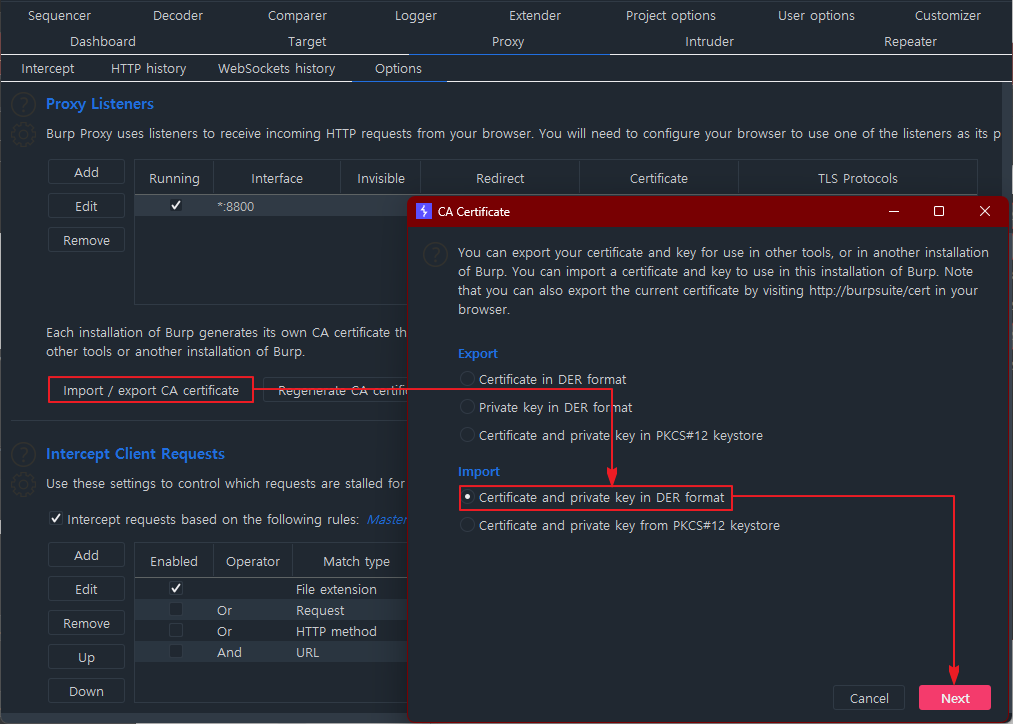Switch to Logger tab

point(416,16)
